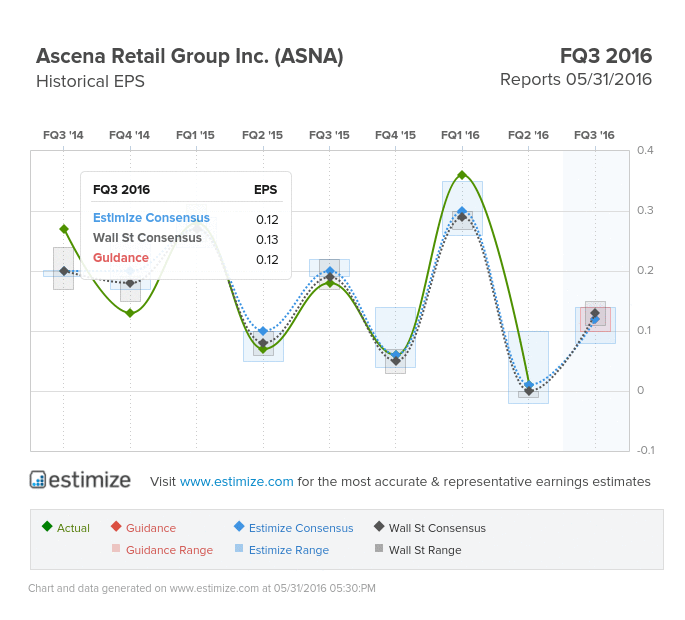Click the pink Guidance Range square swatch
685x620 pixels.
point(116,548)
